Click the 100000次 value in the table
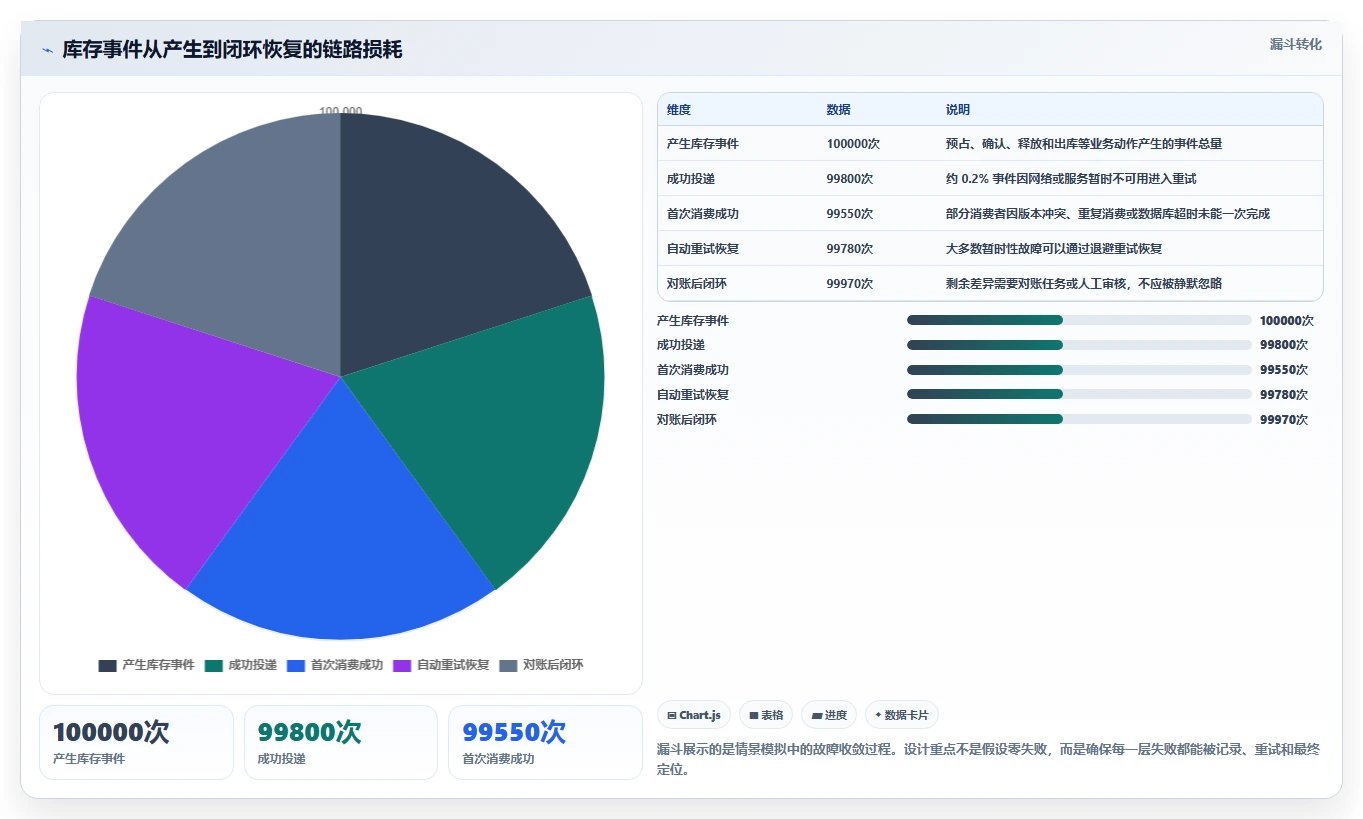 [853, 144]
